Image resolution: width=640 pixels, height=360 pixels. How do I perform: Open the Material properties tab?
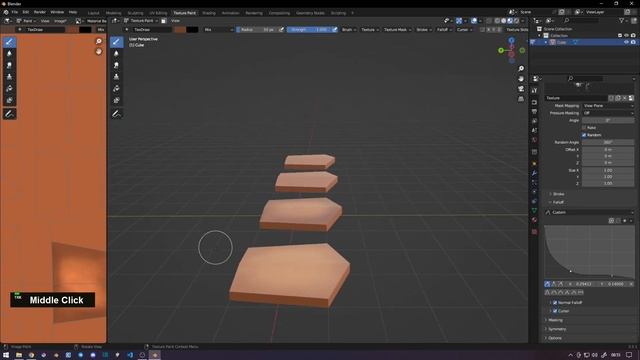534,220
